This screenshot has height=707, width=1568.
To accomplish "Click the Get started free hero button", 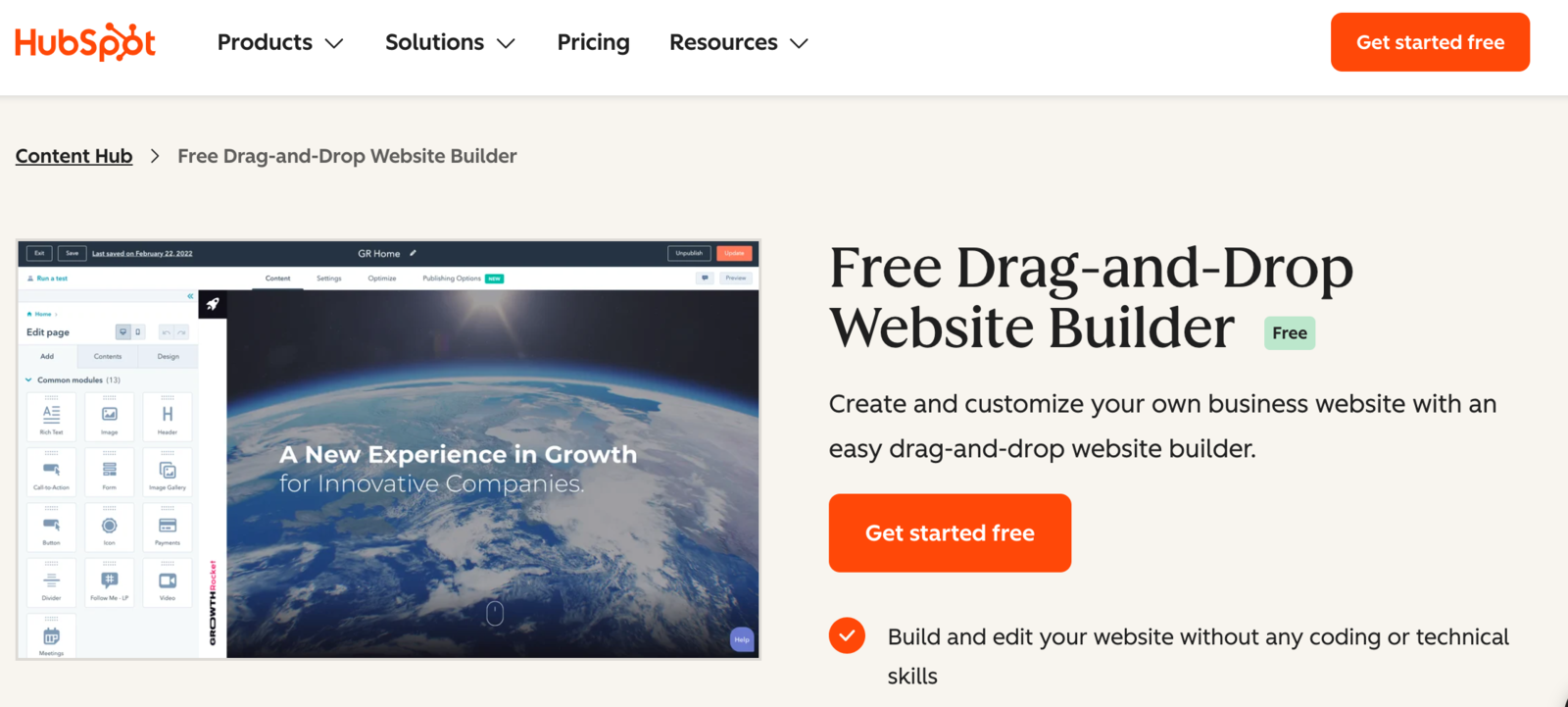I will pyautogui.click(x=950, y=532).
